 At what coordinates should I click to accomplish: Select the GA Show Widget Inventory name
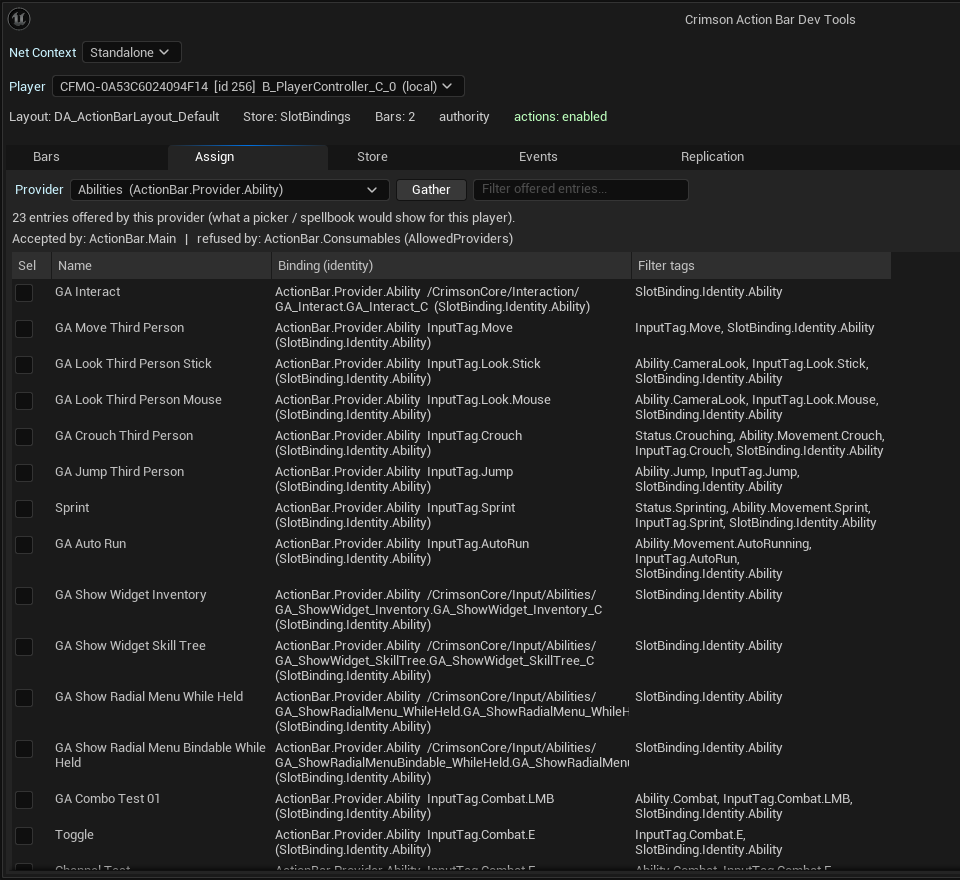(x=130, y=595)
